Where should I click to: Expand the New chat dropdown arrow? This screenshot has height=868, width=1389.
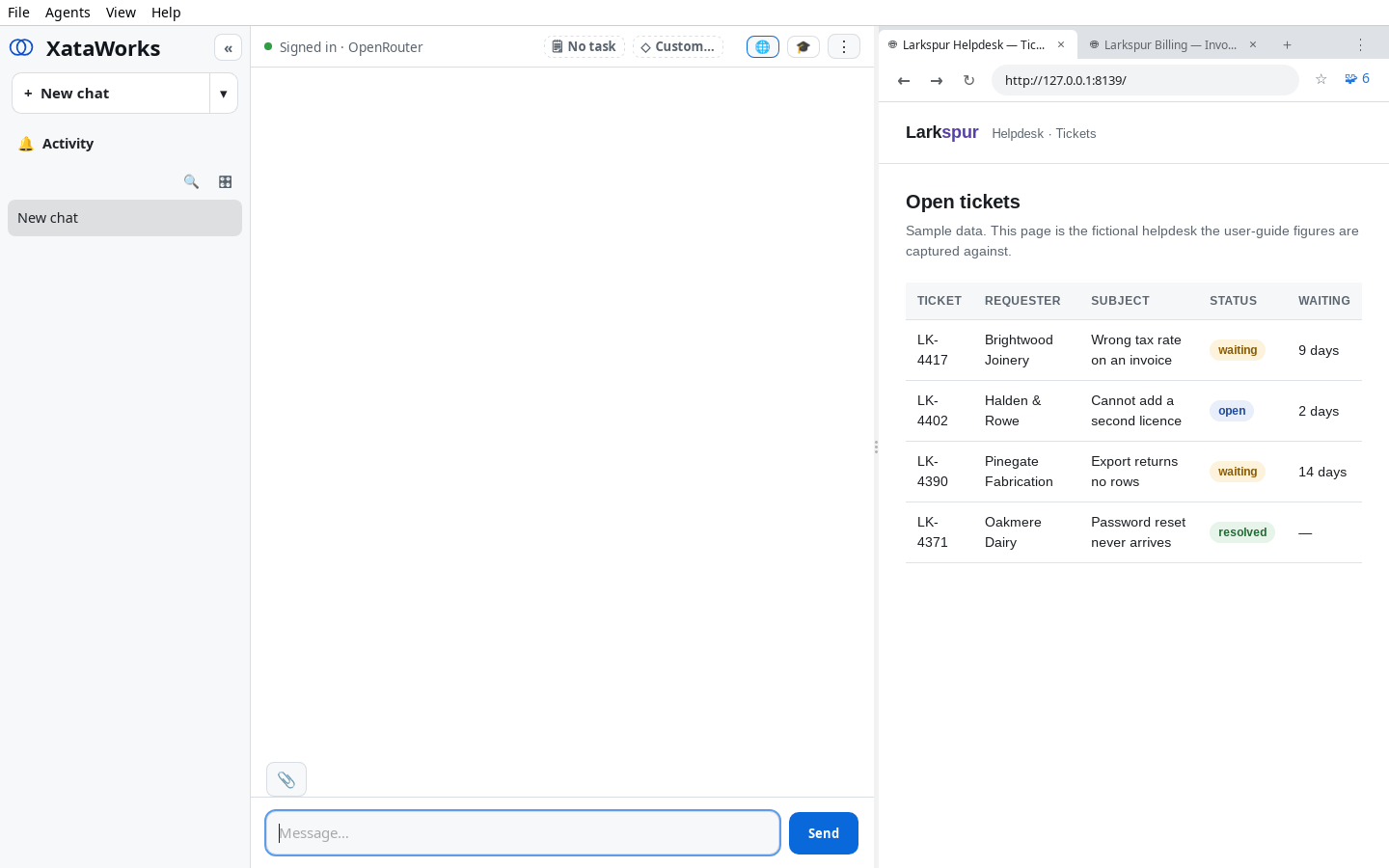point(224,94)
